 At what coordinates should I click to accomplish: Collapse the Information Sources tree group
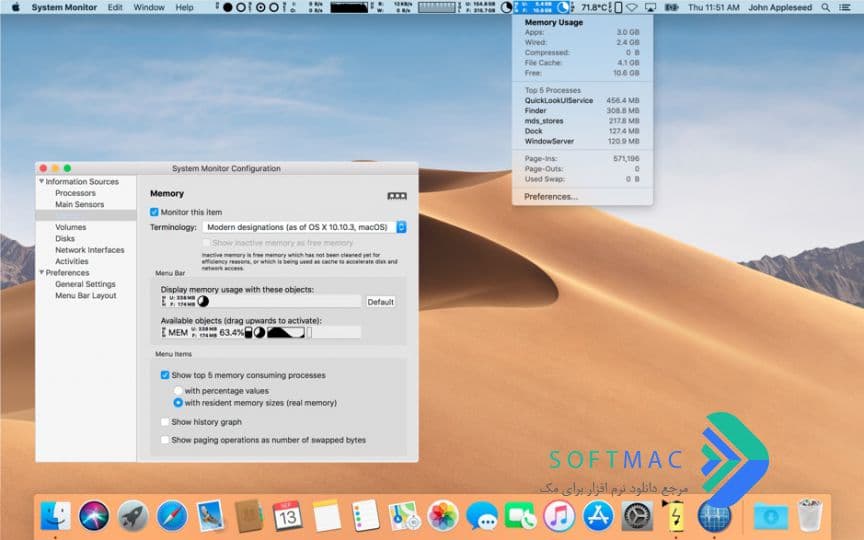coord(41,181)
